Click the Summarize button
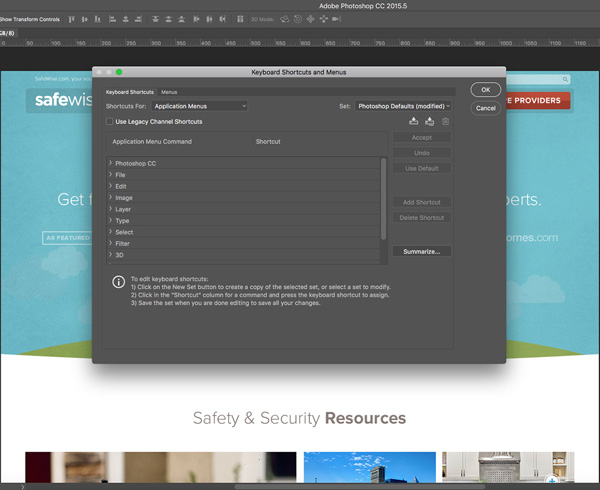600x490 pixels. tap(422, 251)
